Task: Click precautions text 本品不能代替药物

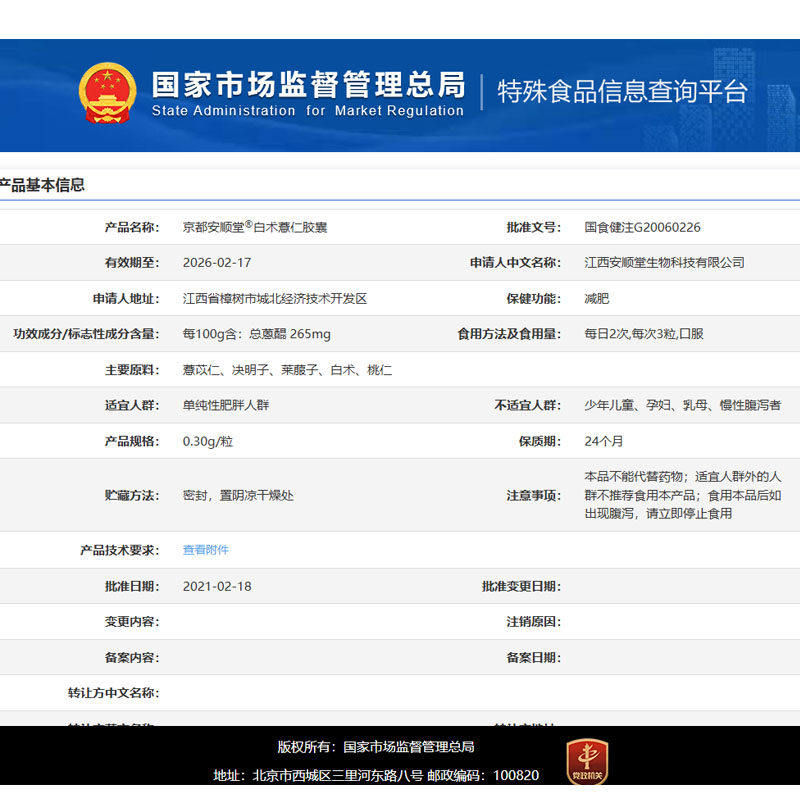Action: tap(633, 477)
